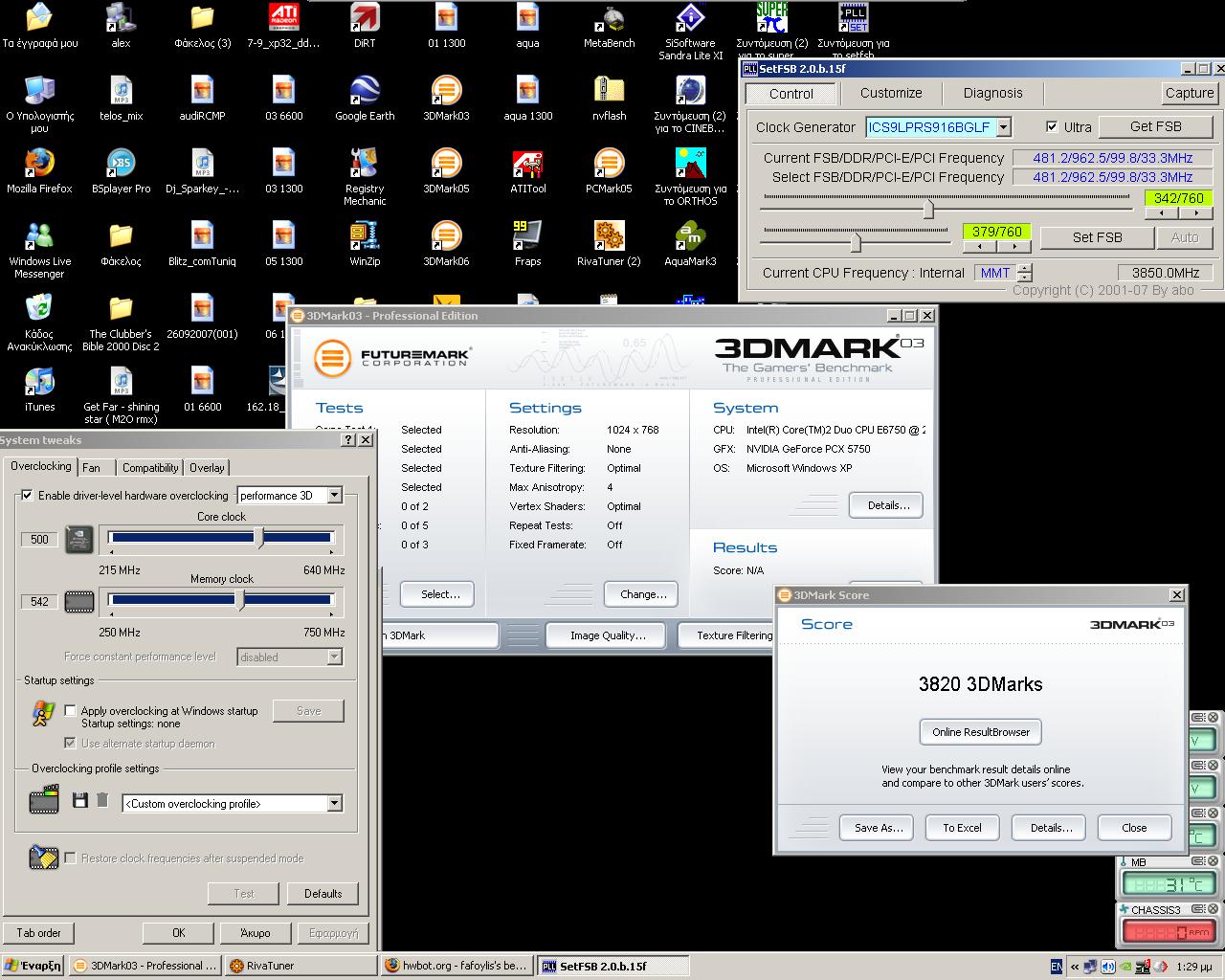Select the Diagnosis tab in SetFSB
The width and height of the screenshot is (1225, 980).
click(x=992, y=93)
